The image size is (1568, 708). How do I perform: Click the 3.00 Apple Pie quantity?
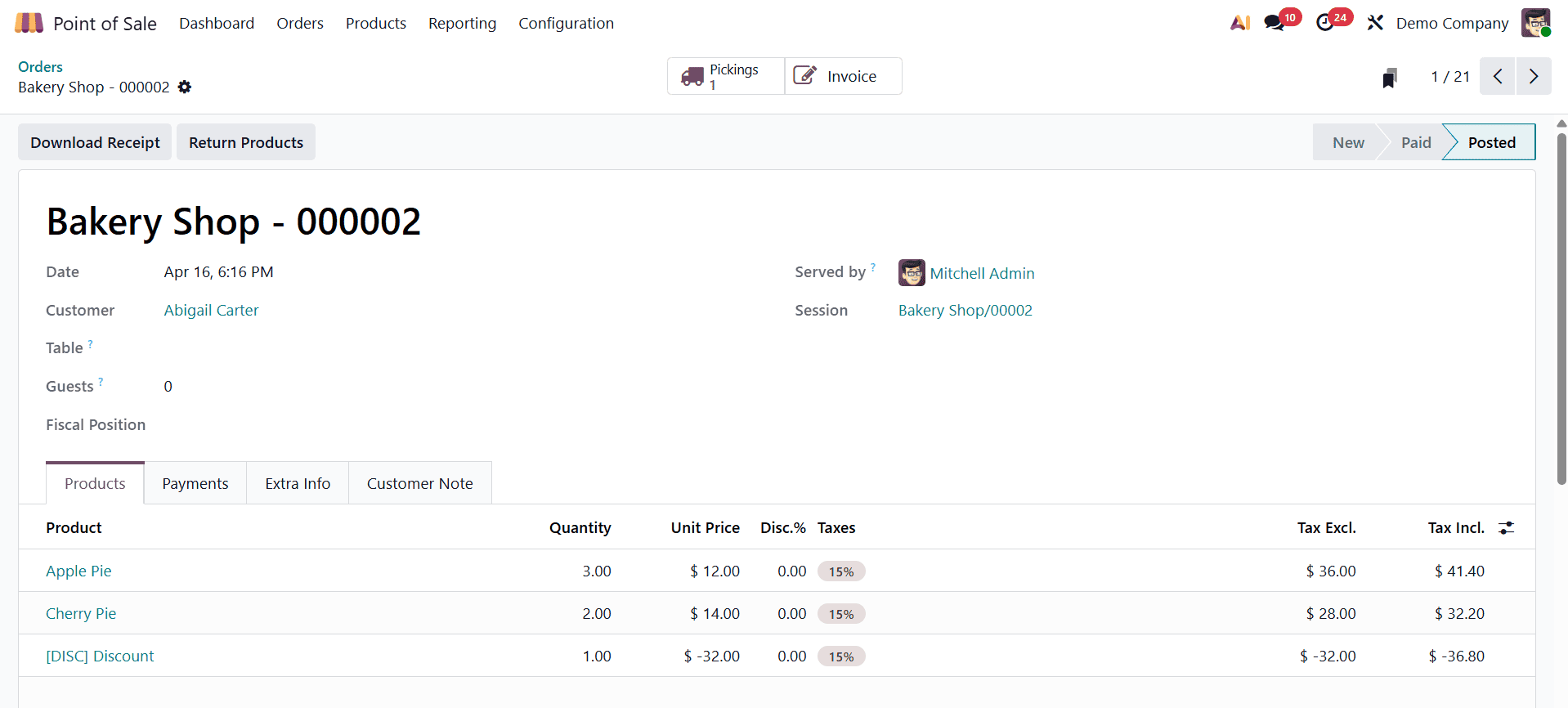[597, 571]
